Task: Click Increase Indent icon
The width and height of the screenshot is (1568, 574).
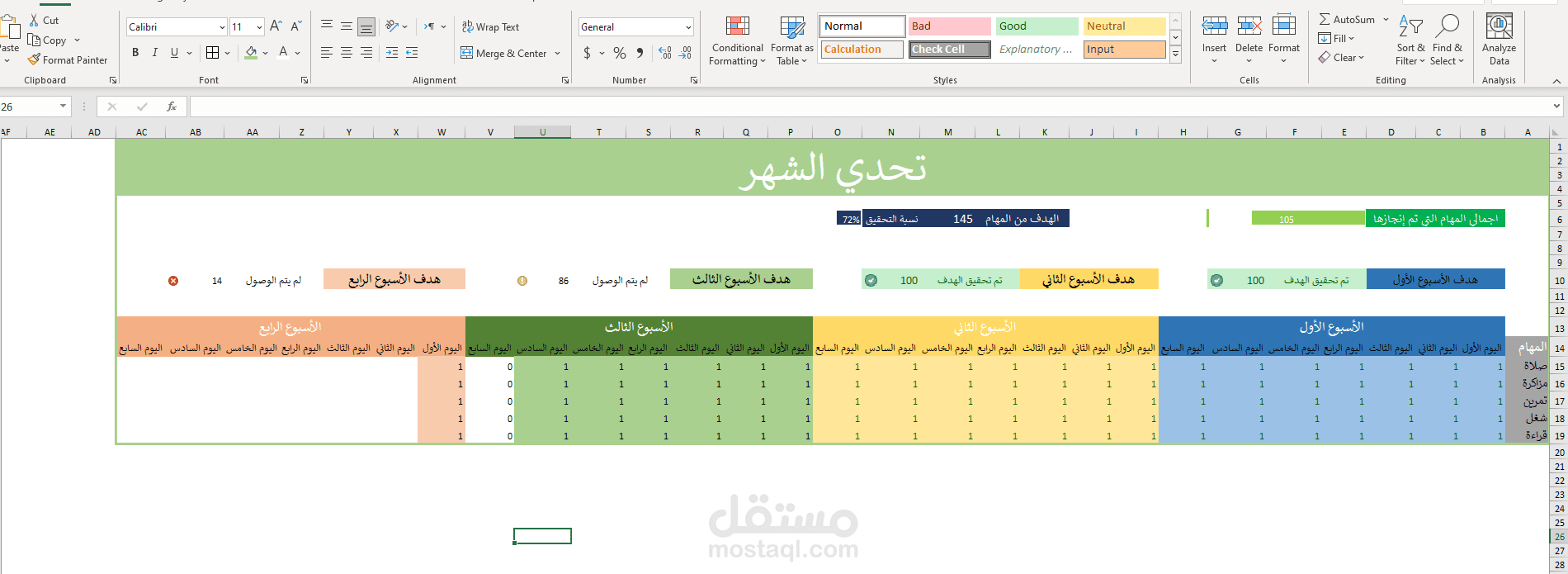Action: point(412,52)
